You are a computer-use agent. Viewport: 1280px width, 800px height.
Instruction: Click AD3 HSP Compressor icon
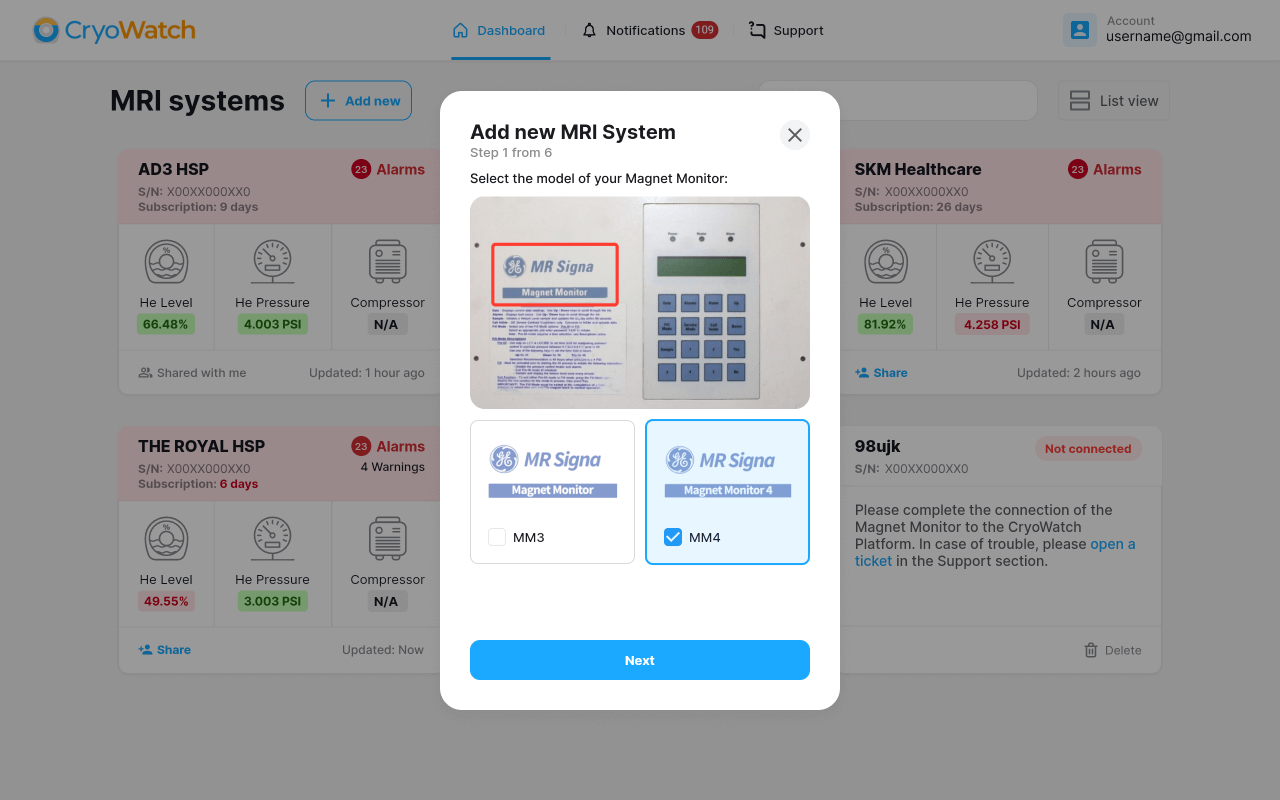point(388,262)
